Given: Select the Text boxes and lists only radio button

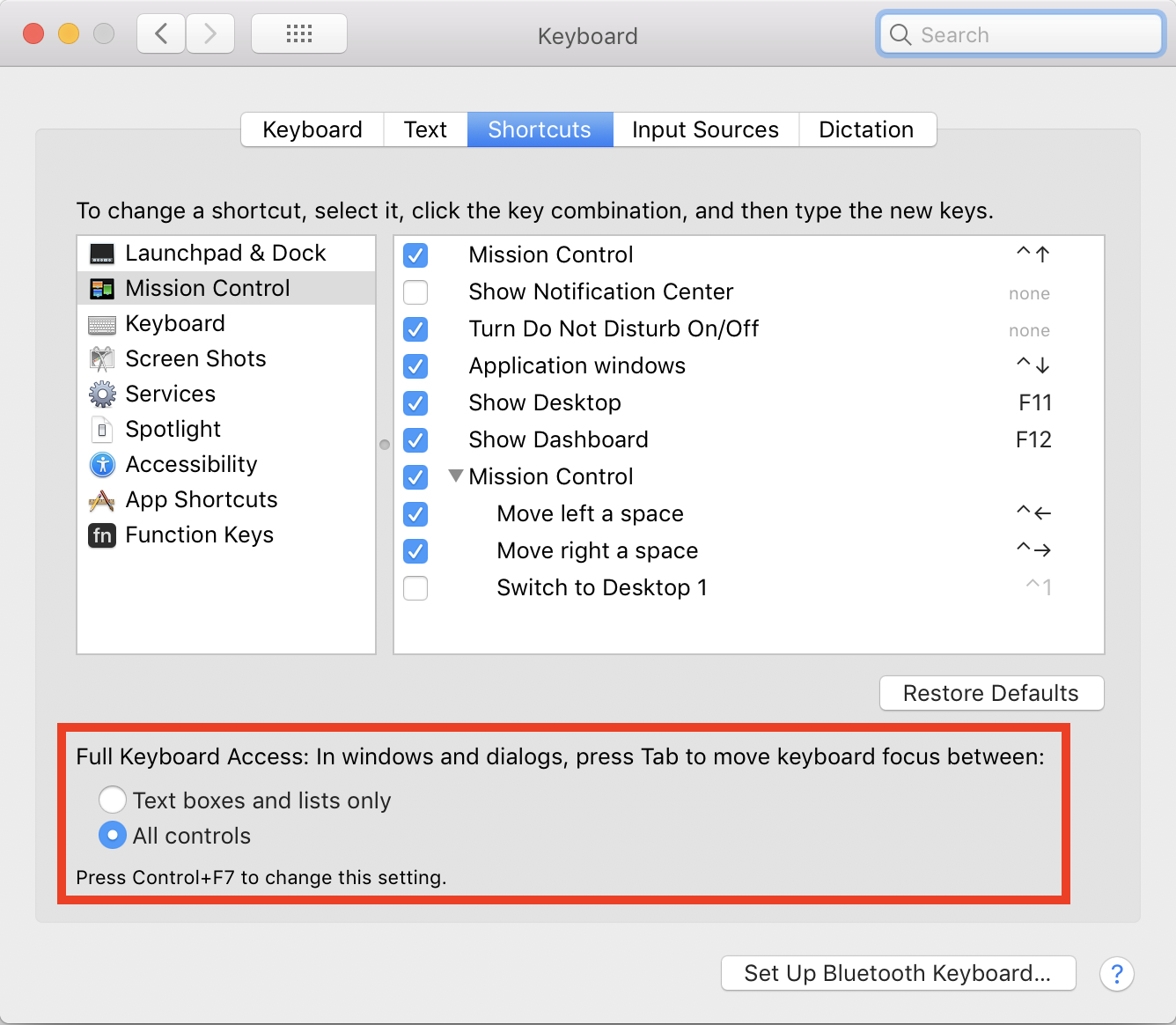Looking at the screenshot, I should click(113, 800).
